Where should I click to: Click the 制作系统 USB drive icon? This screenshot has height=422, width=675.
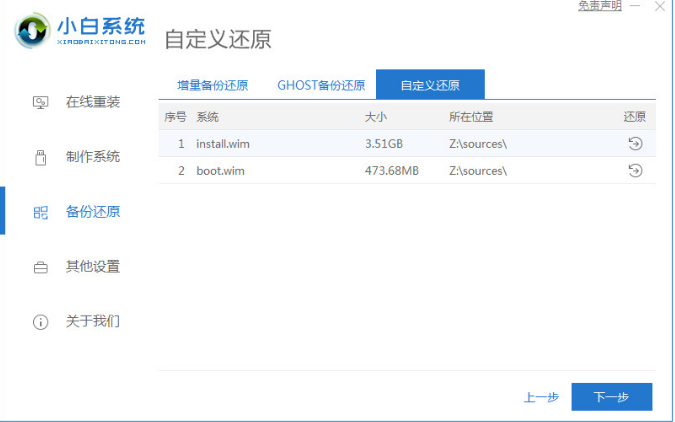coord(40,157)
